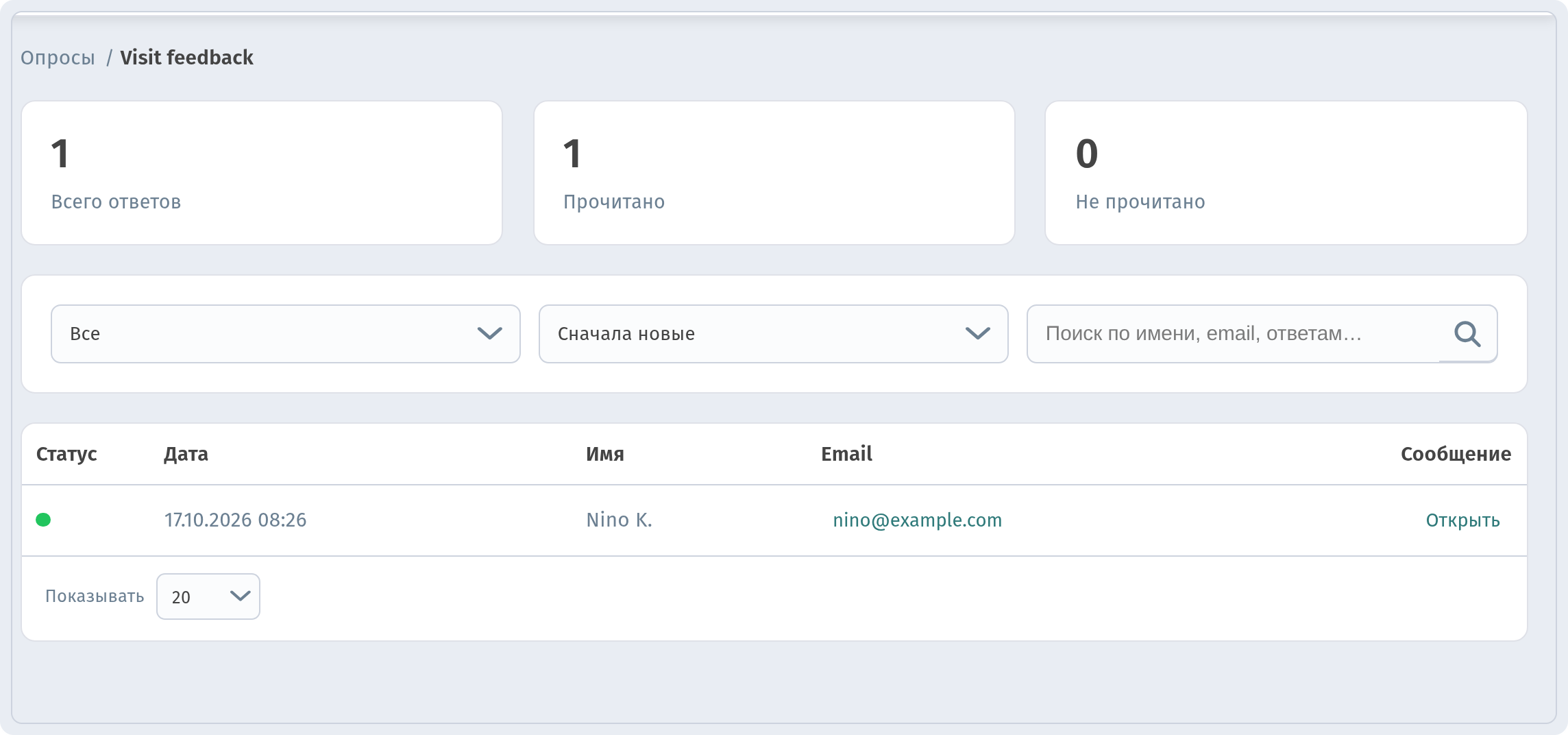Open the nino@example.com email link
Screen dimensions: 1568x735
917,520
